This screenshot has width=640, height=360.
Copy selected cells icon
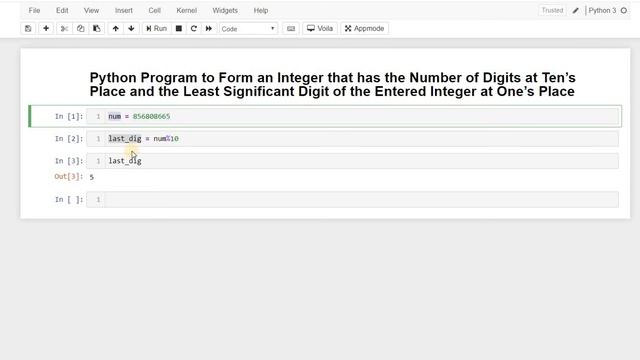click(80, 29)
